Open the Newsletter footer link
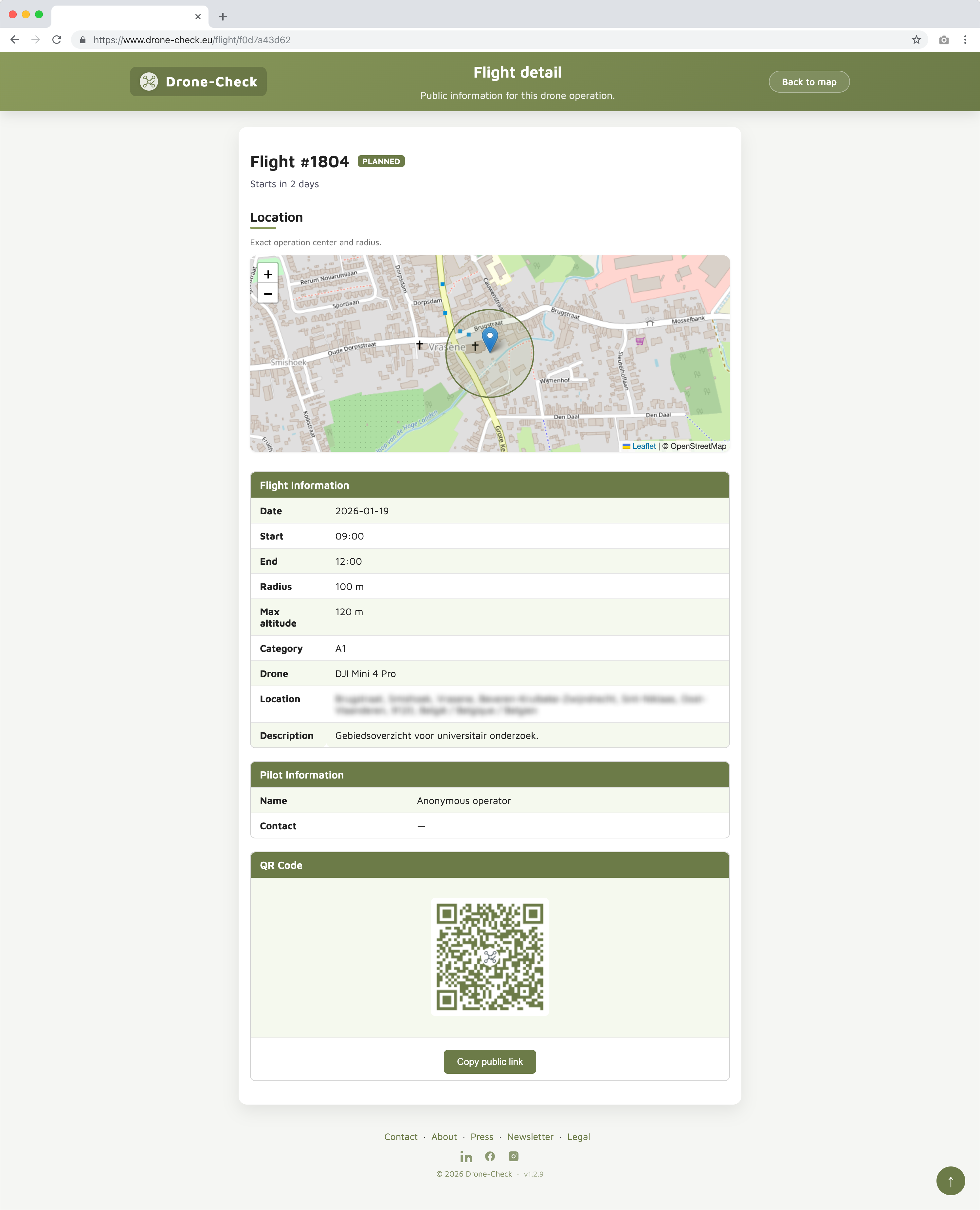This screenshot has width=980, height=1210. coord(530,1137)
